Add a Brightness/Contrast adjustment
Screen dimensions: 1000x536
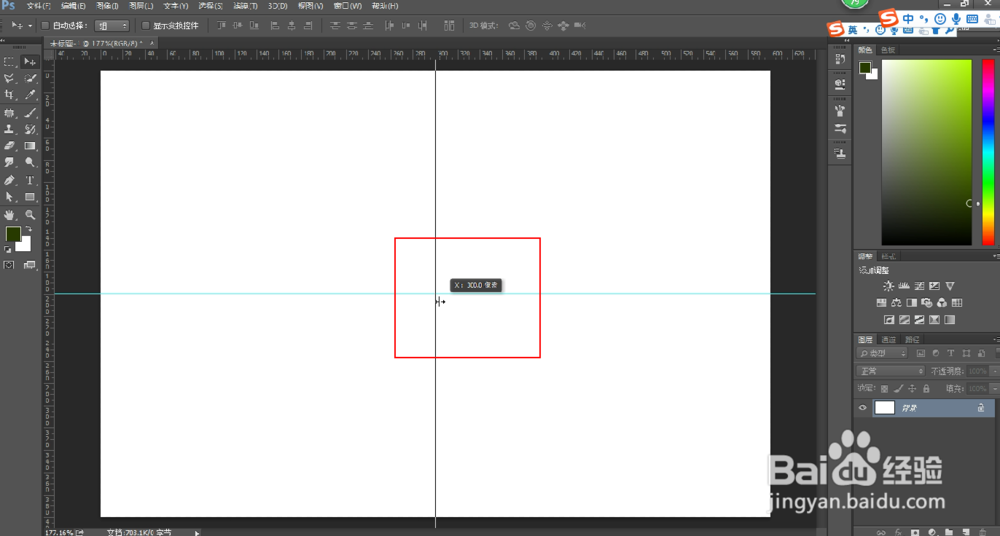click(x=888, y=287)
